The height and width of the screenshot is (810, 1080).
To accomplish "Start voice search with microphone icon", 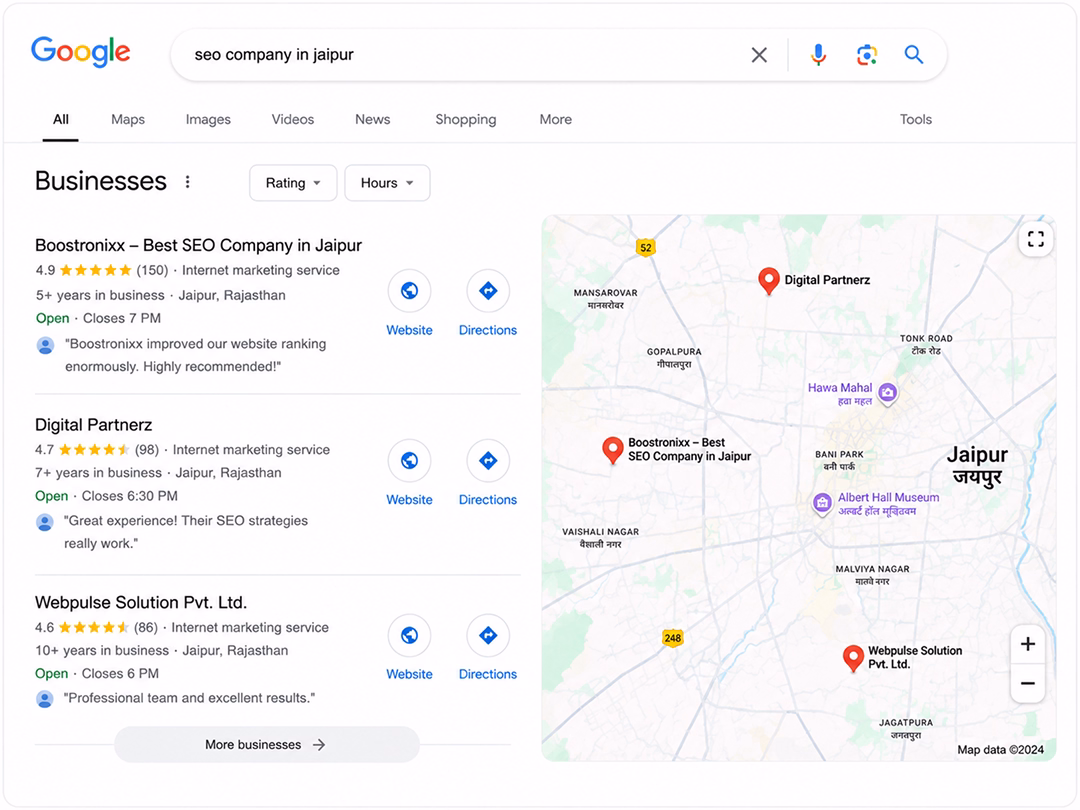I will coord(818,54).
